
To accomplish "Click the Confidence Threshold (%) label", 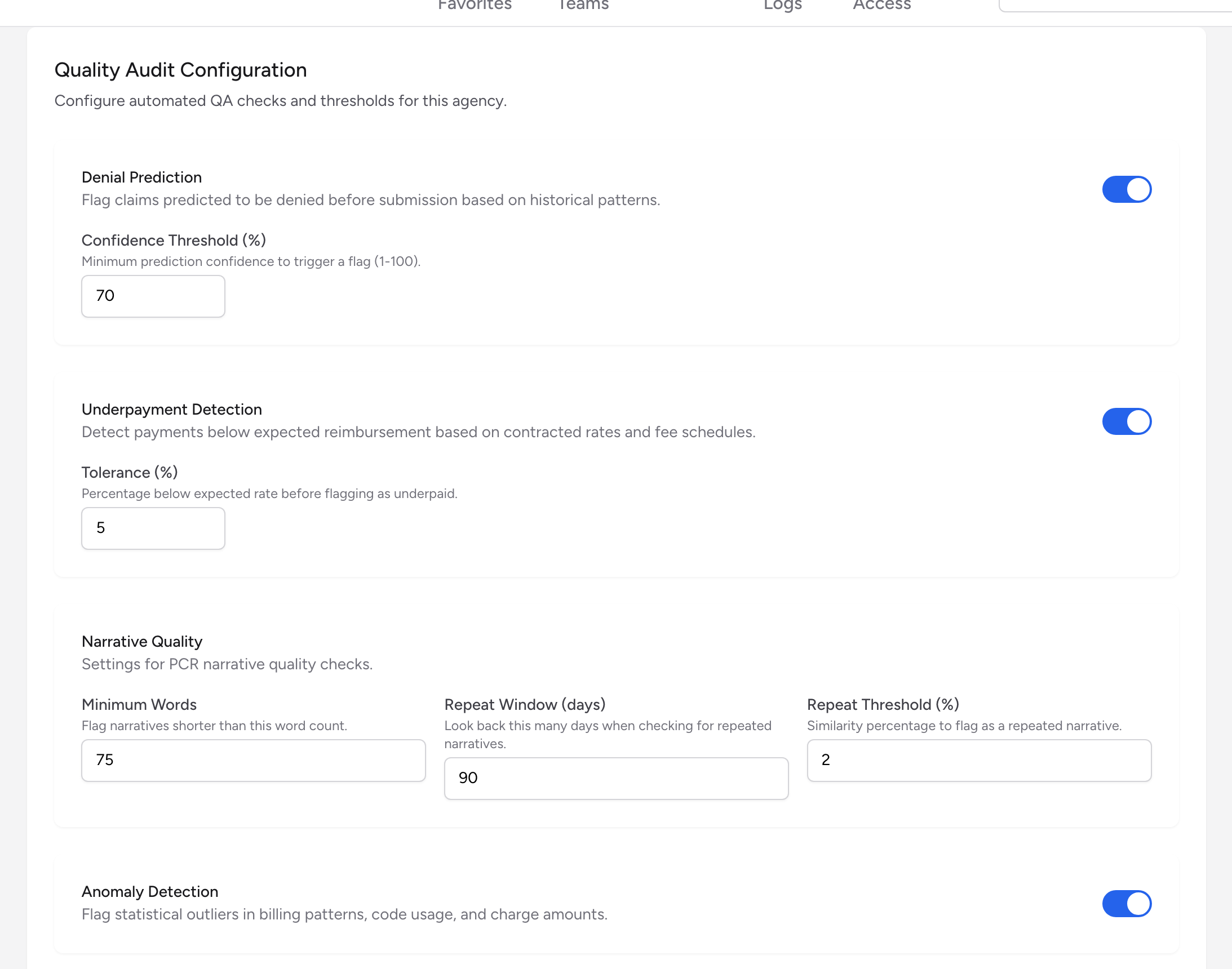I will [x=174, y=240].
